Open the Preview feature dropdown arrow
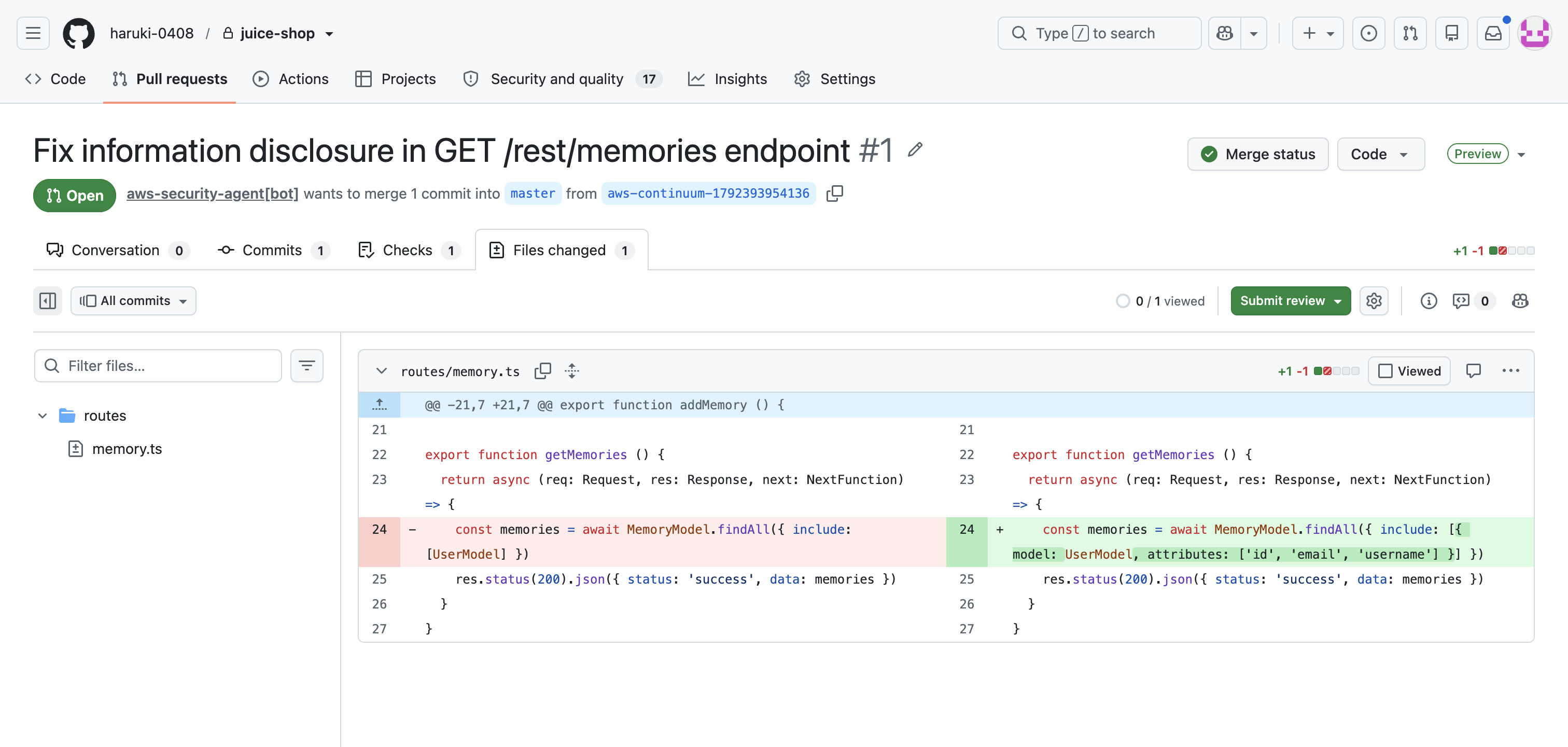 click(x=1521, y=154)
